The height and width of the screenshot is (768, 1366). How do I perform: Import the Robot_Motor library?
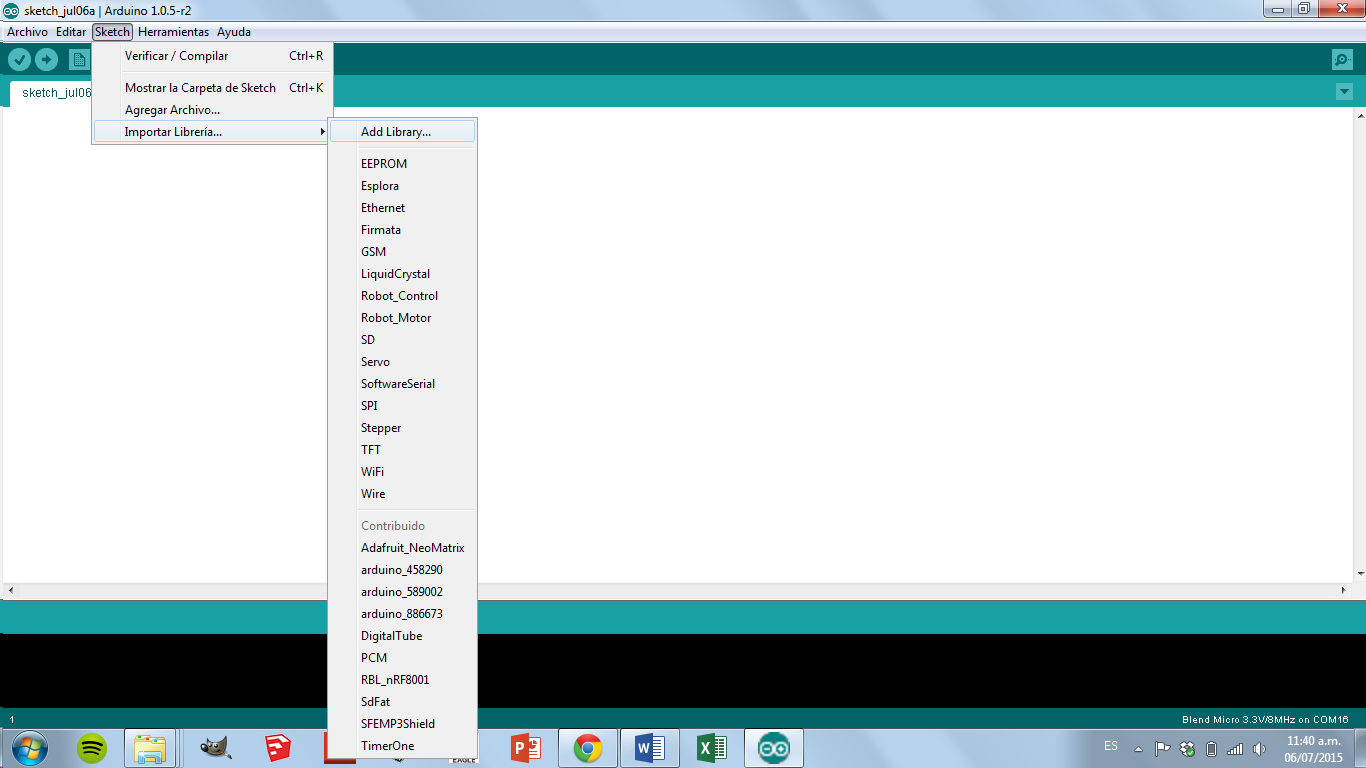click(403, 318)
